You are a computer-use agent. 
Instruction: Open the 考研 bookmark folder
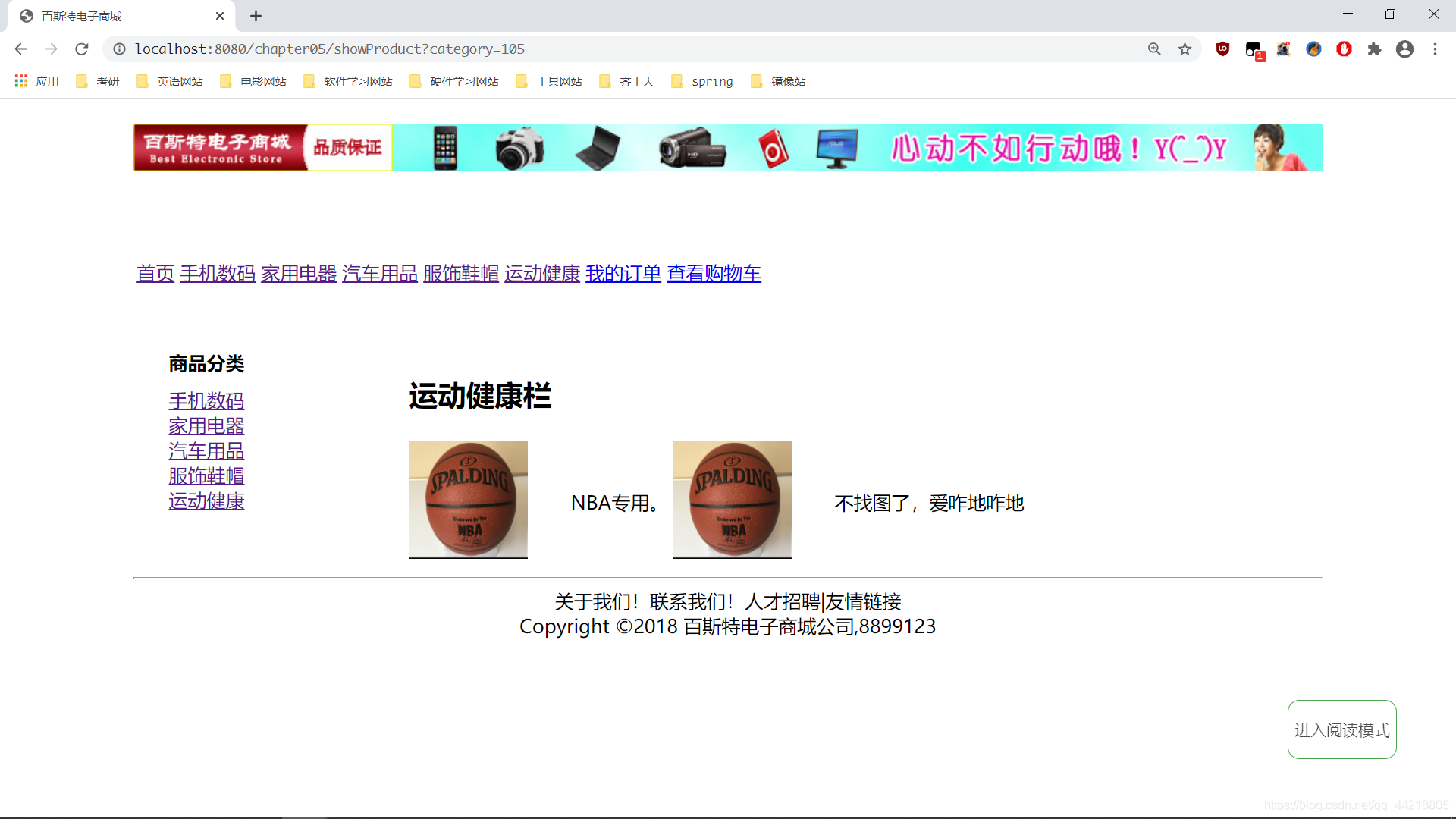click(x=98, y=81)
